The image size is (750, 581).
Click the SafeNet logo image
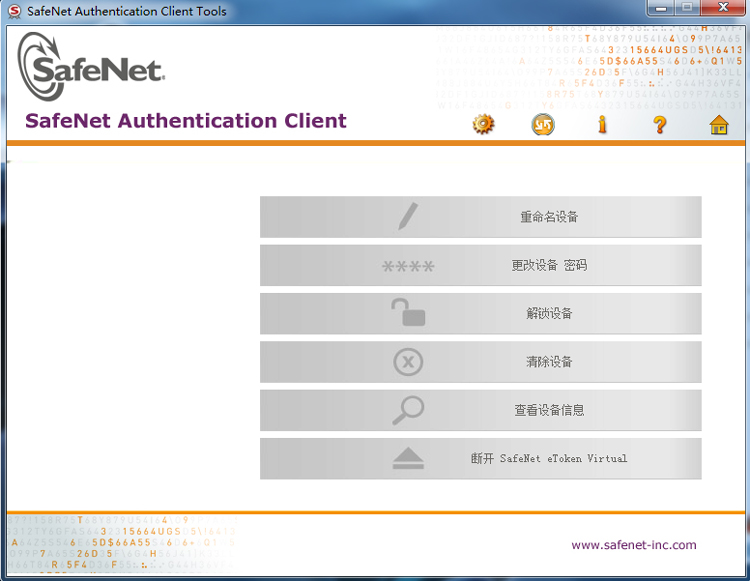(91, 66)
